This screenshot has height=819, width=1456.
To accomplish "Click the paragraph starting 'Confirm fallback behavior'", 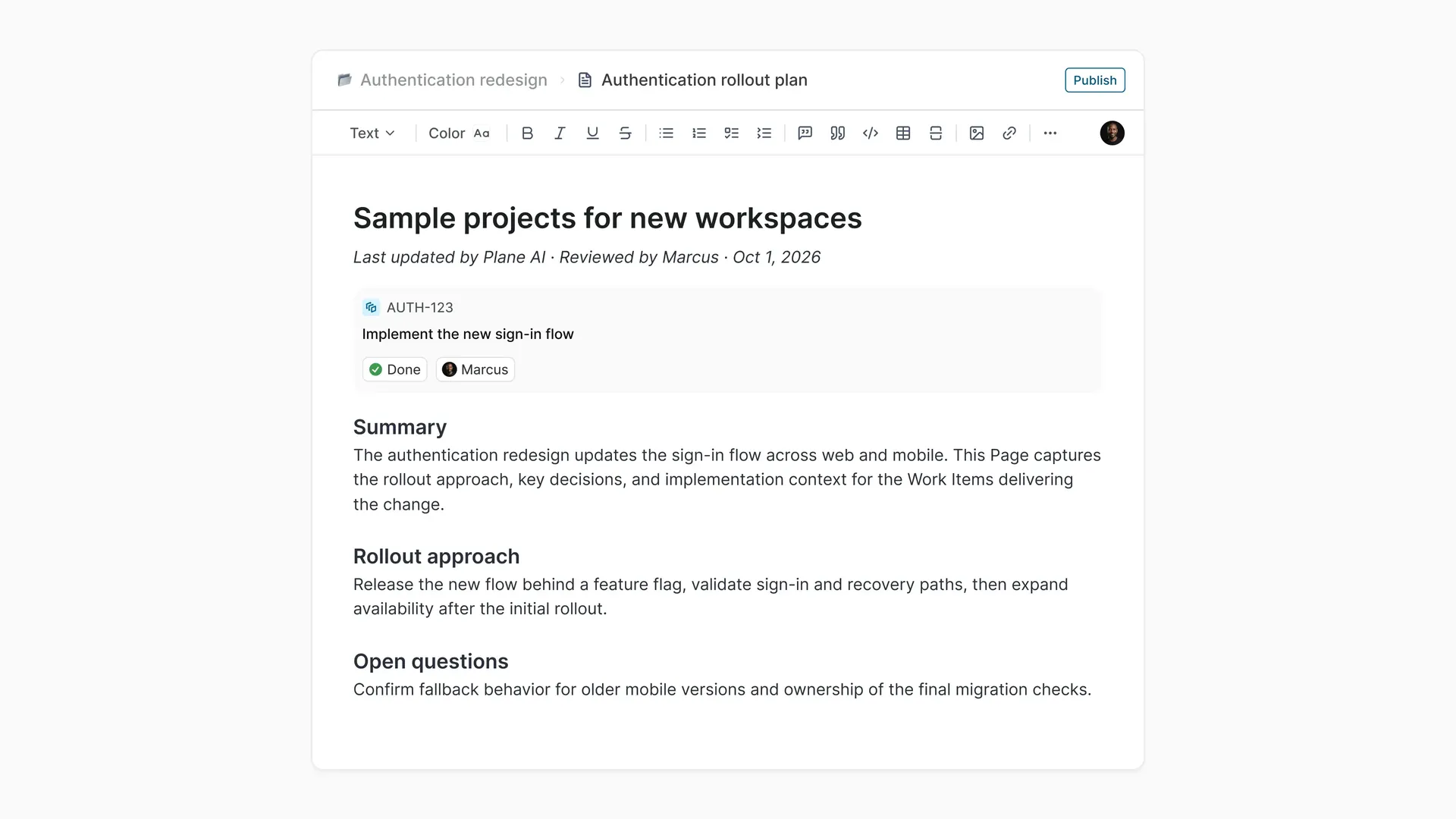I will coord(722,690).
